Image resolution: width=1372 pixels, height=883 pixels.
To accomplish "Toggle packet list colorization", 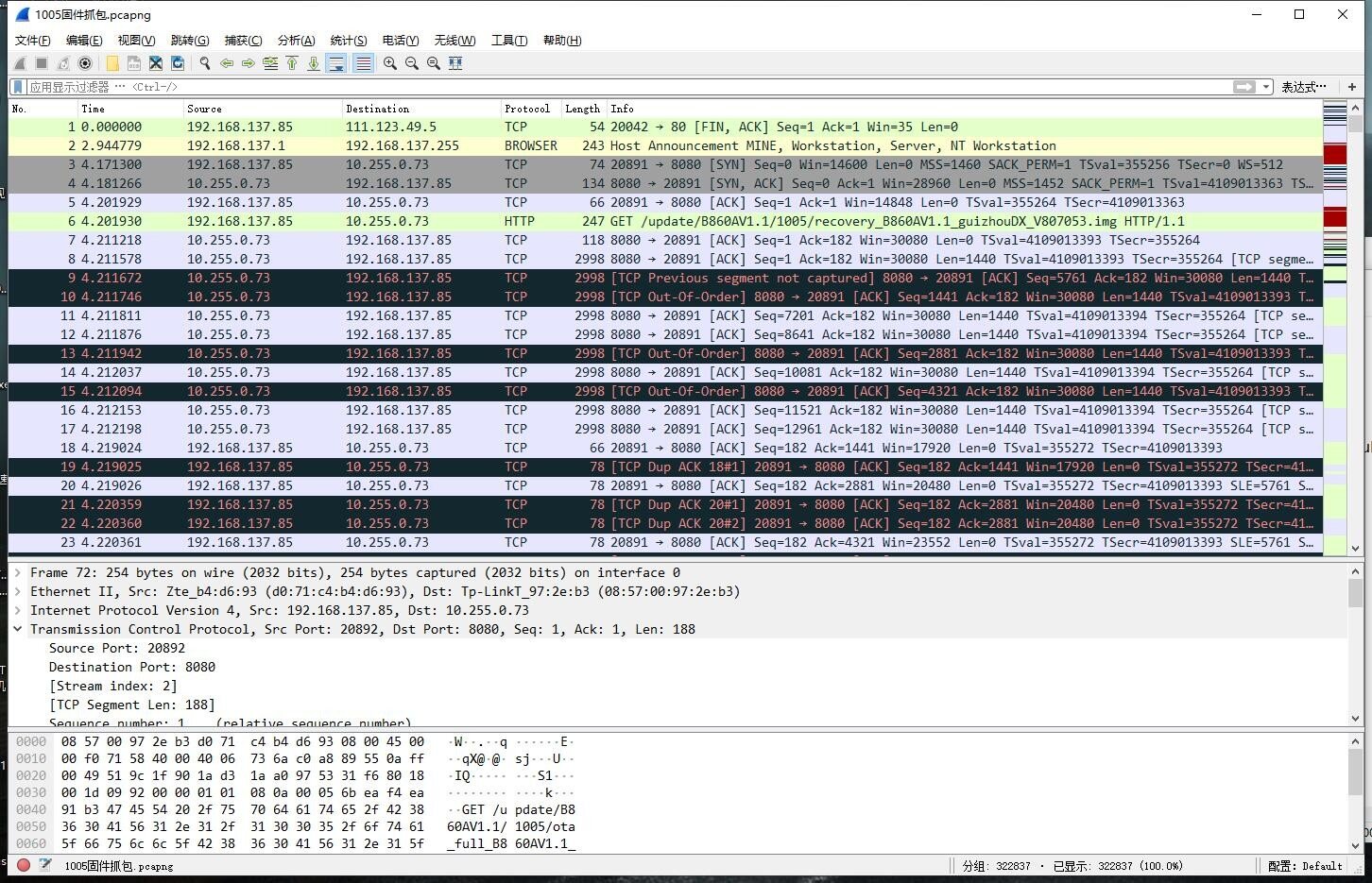I will click(363, 63).
